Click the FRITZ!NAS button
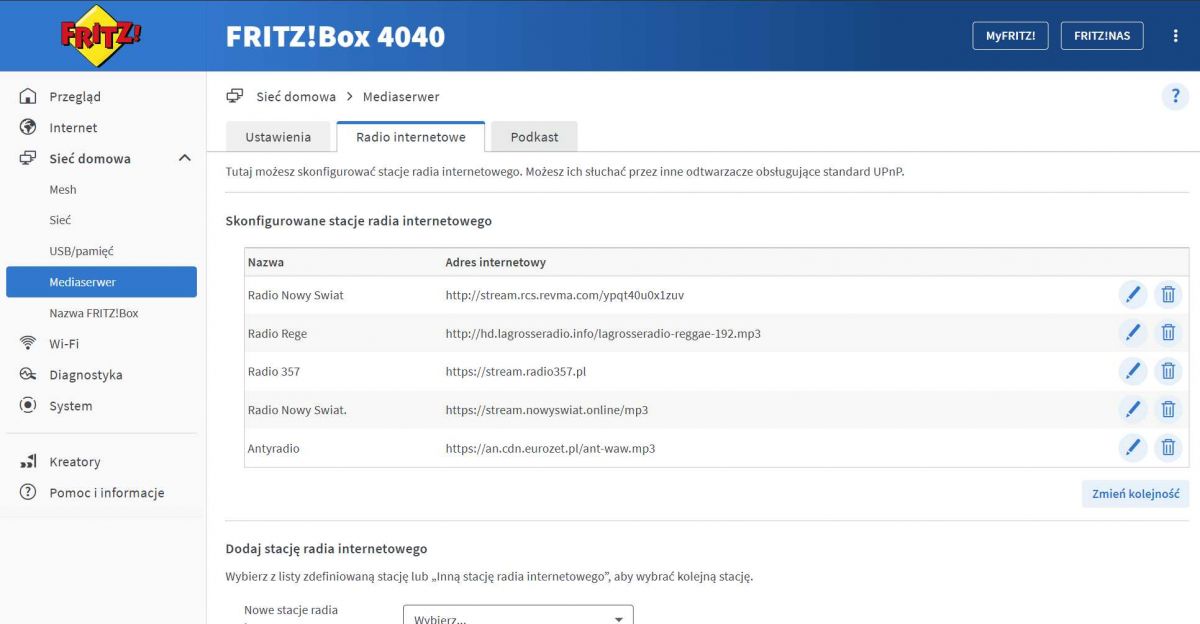 point(1102,36)
